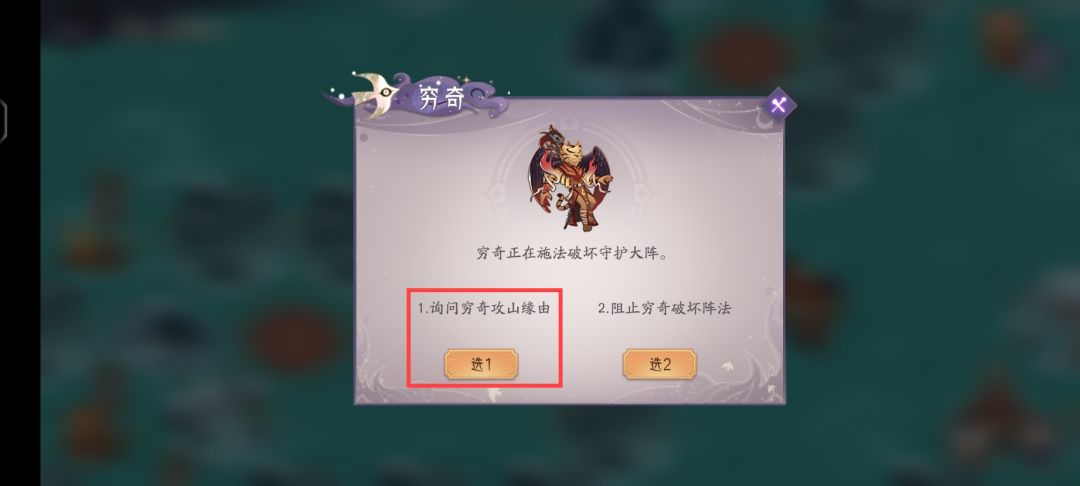Select the text 1.询问穷奇攻山缘由
Screen dimensions: 1080x486
484,308
